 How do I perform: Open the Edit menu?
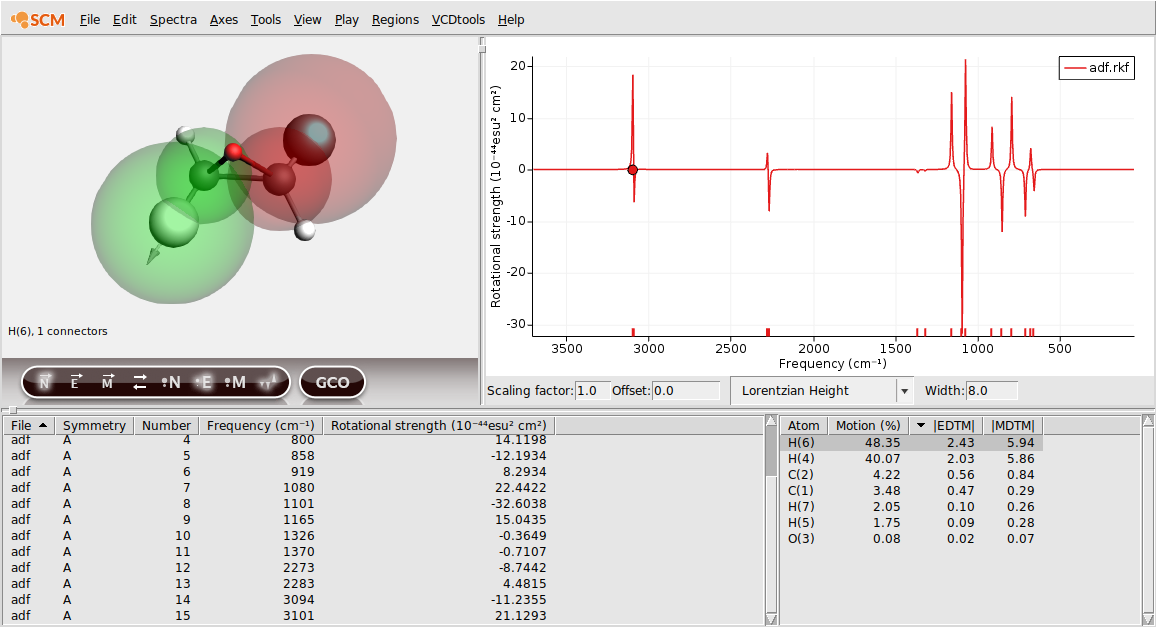tap(124, 20)
